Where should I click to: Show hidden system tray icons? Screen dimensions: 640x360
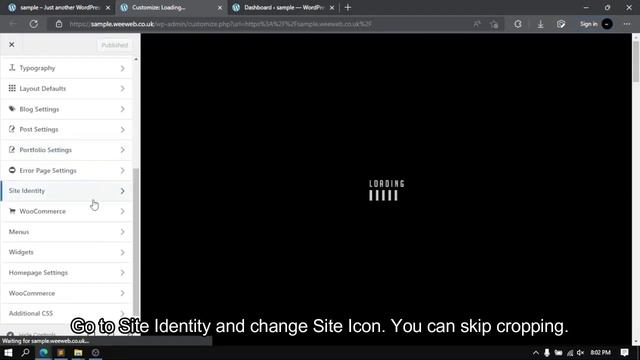point(536,353)
